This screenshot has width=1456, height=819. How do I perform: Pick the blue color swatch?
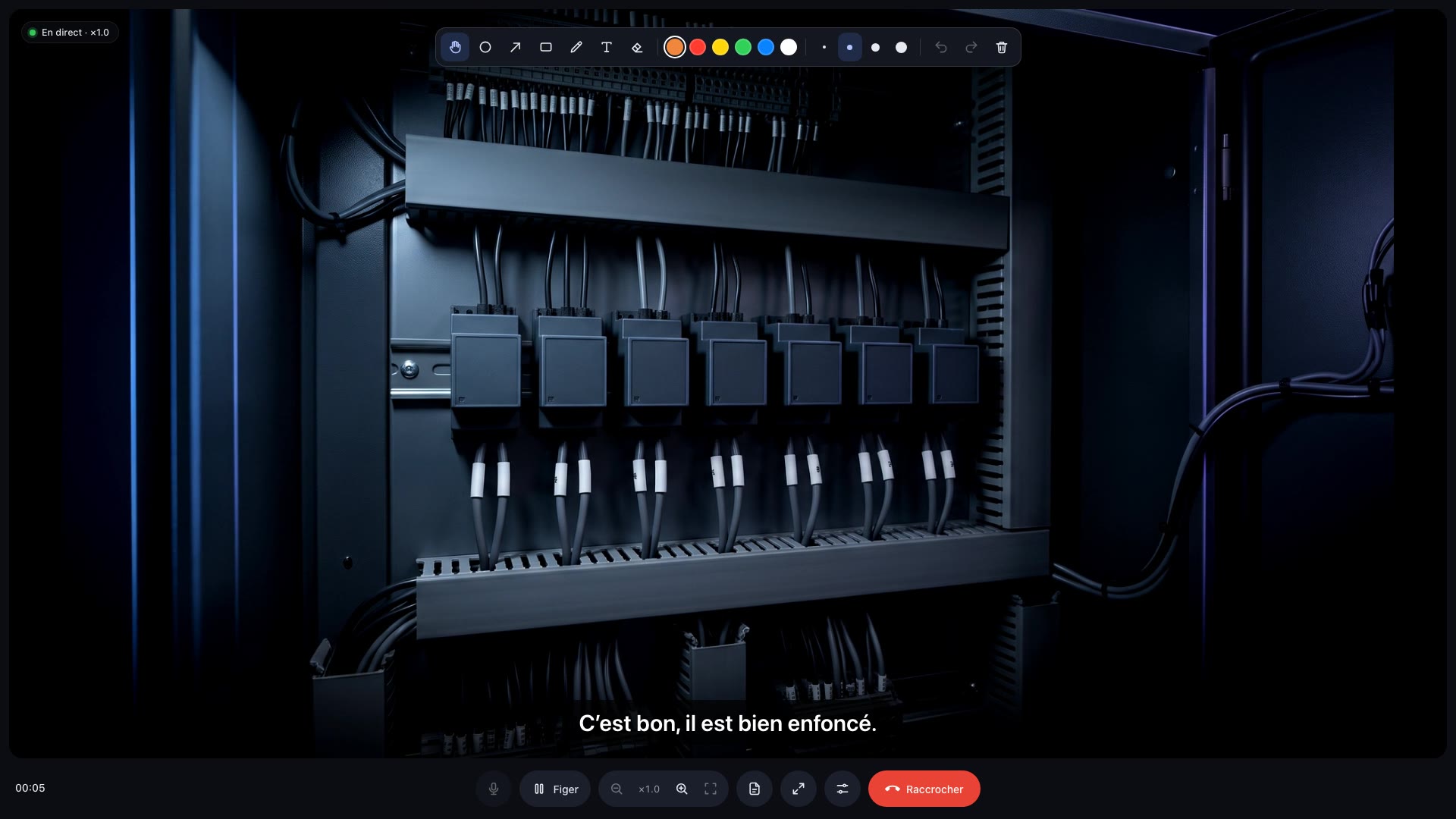(x=766, y=47)
